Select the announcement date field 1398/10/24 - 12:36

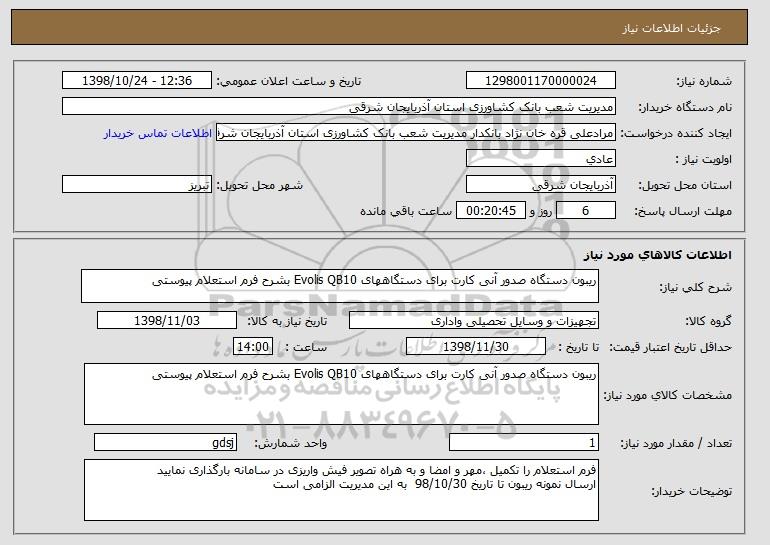point(137,81)
